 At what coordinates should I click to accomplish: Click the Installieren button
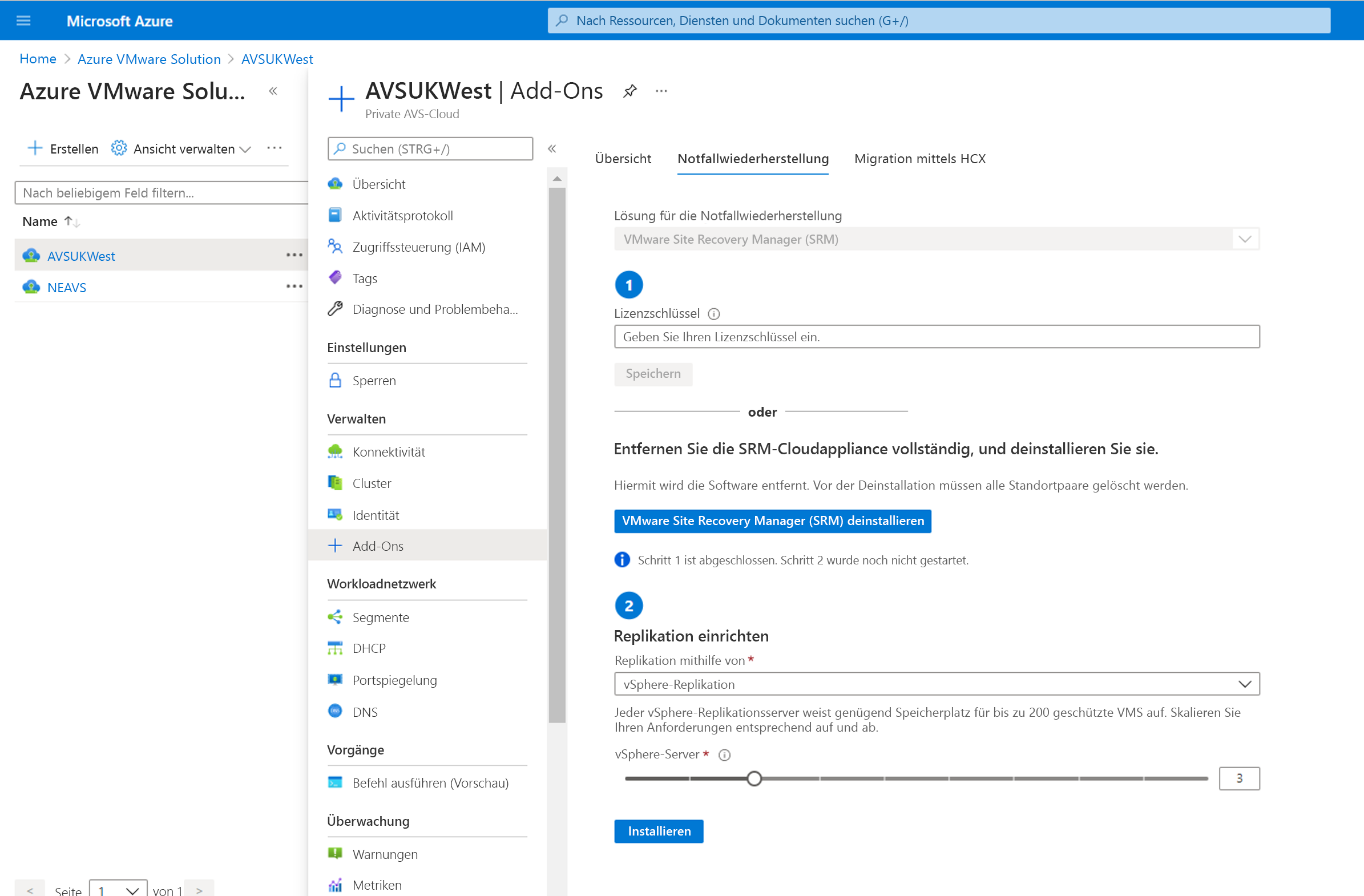659,830
